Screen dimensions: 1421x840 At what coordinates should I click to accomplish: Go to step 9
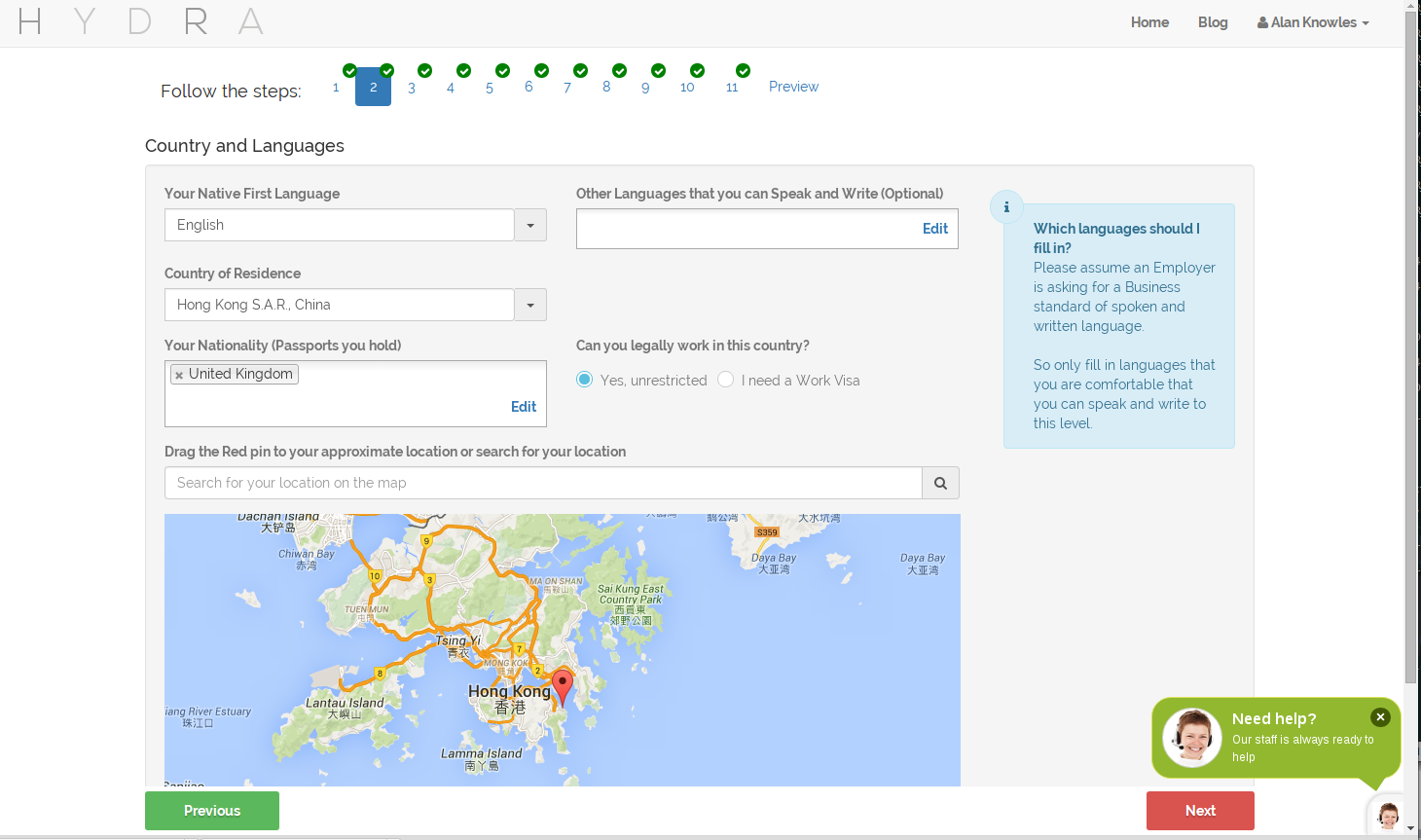(x=645, y=88)
